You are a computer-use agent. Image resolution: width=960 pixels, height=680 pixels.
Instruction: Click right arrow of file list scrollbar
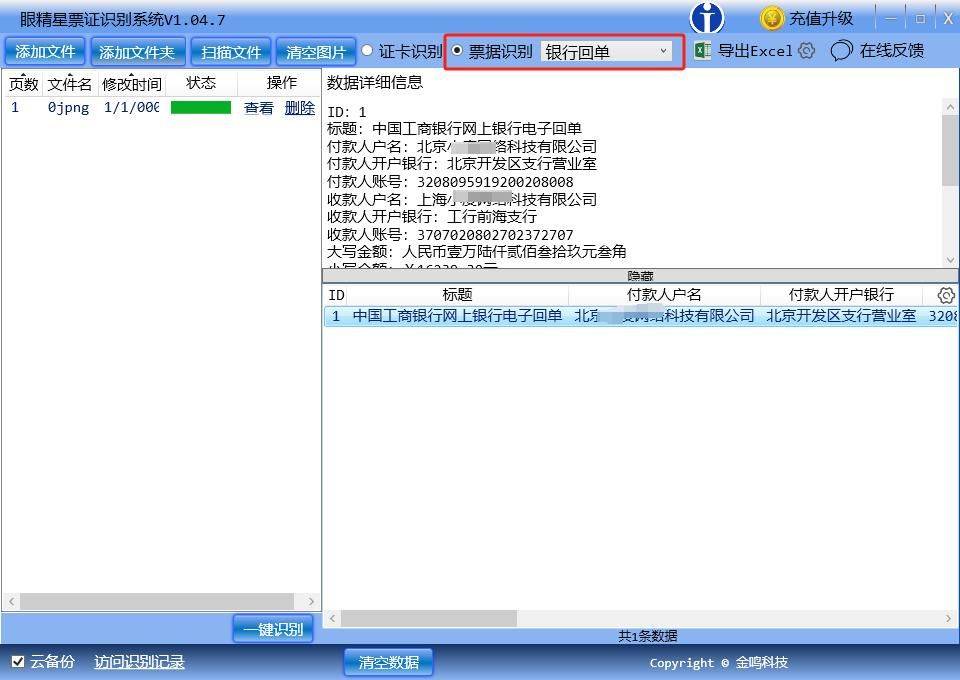pyautogui.click(x=311, y=602)
